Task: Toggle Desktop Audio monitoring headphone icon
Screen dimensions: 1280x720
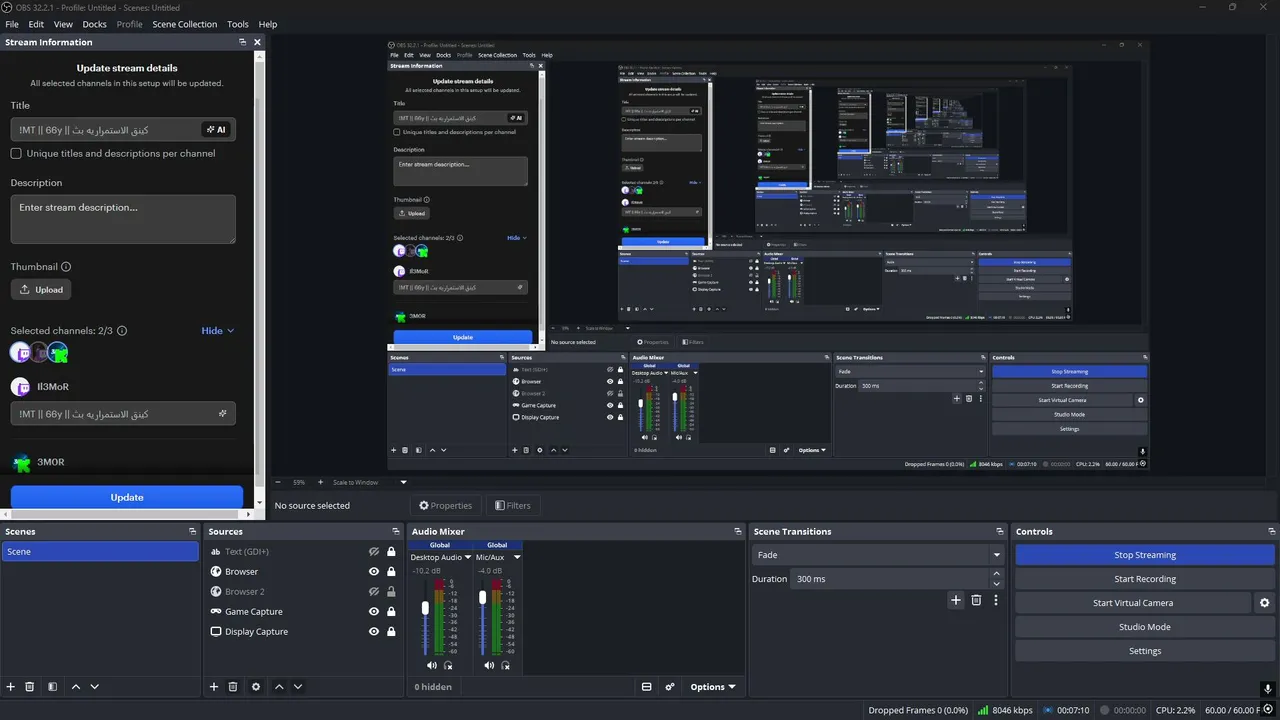Action: (x=448, y=665)
